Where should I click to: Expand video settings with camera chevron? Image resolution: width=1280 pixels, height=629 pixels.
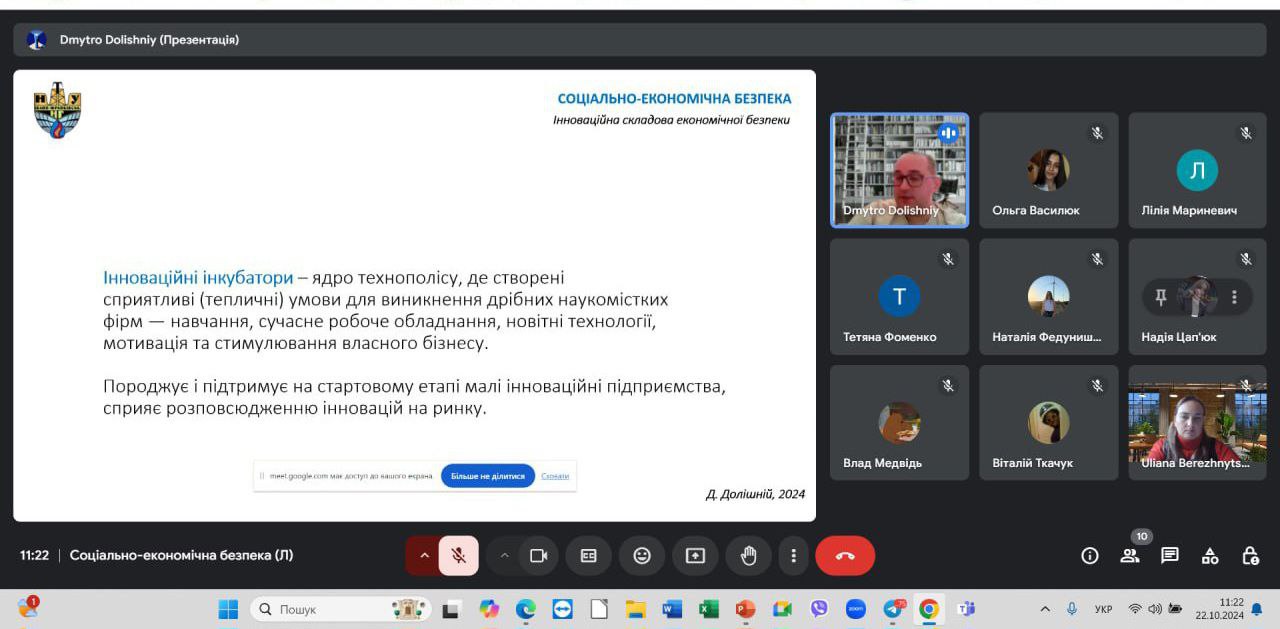coord(504,555)
